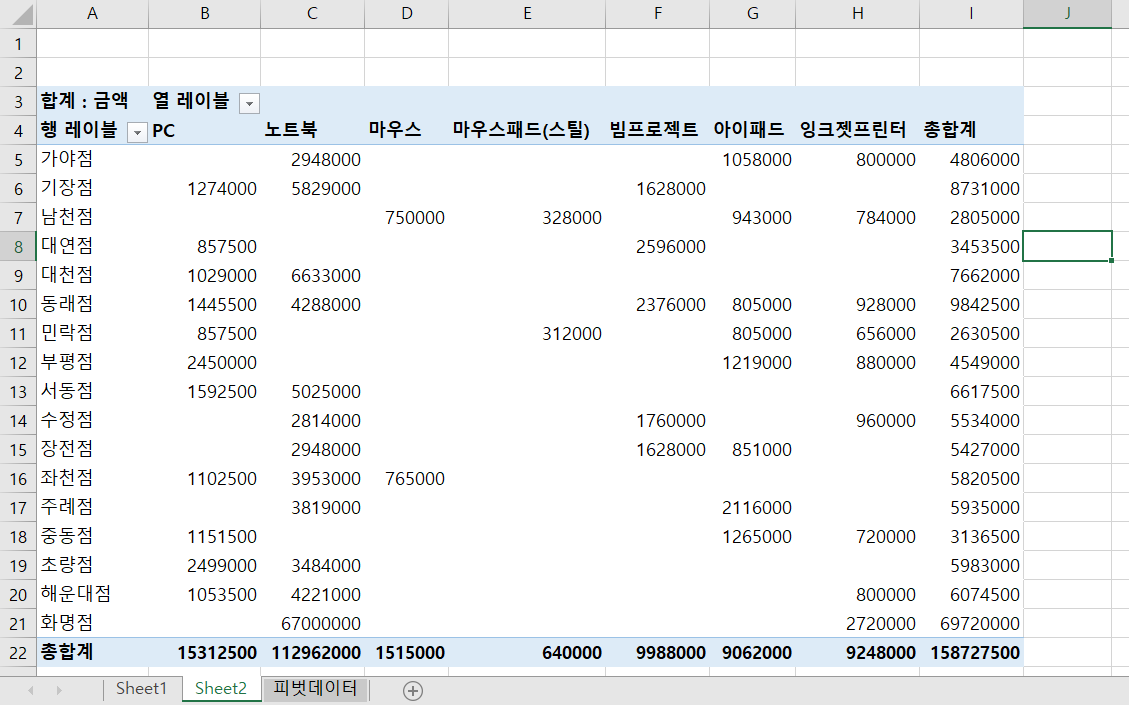Select the 남천점 row label
This screenshot has height=705, width=1129.
pyautogui.click(x=92, y=217)
